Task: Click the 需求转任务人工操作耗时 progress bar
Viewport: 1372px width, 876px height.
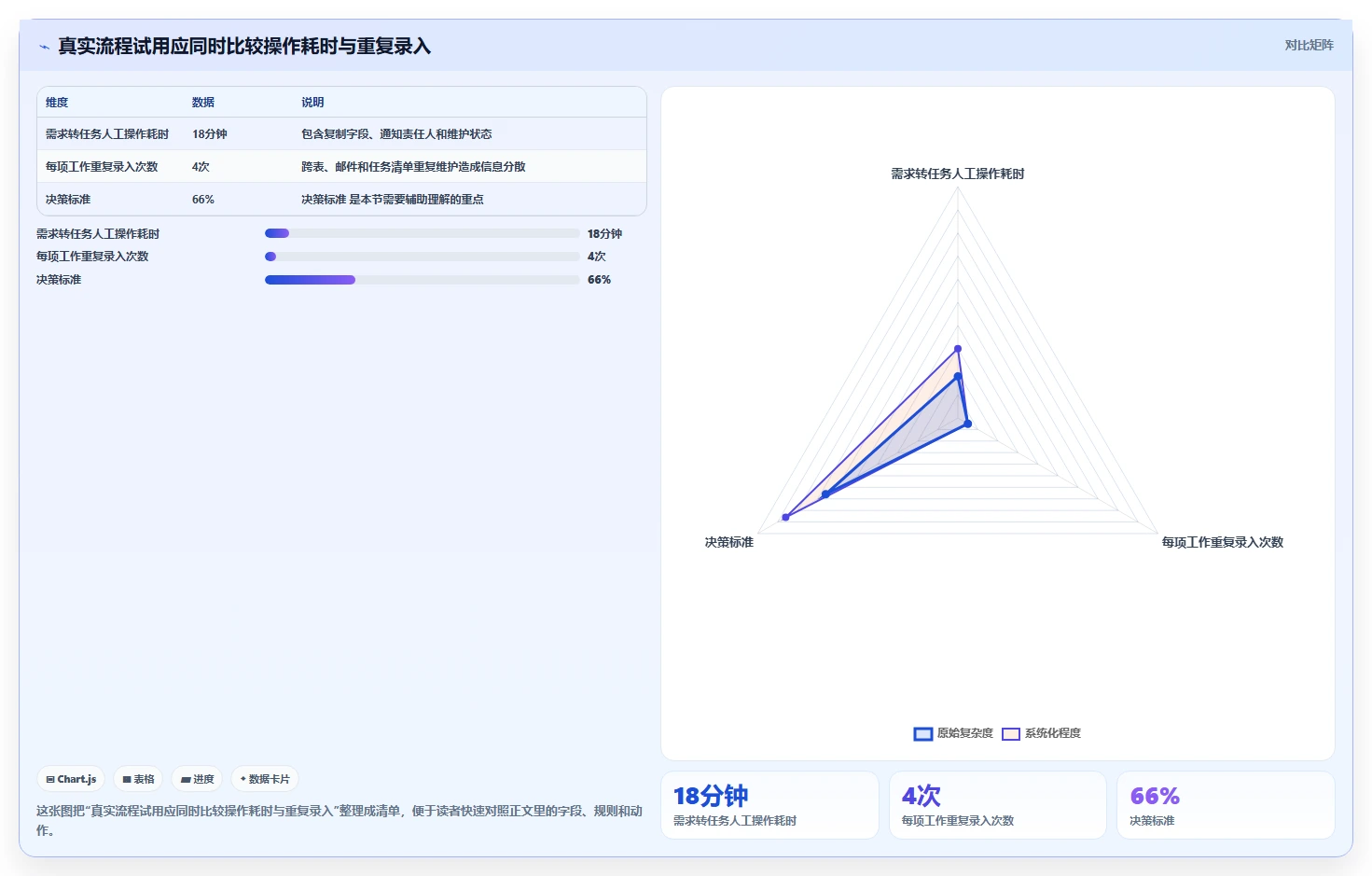Action: (423, 233)
